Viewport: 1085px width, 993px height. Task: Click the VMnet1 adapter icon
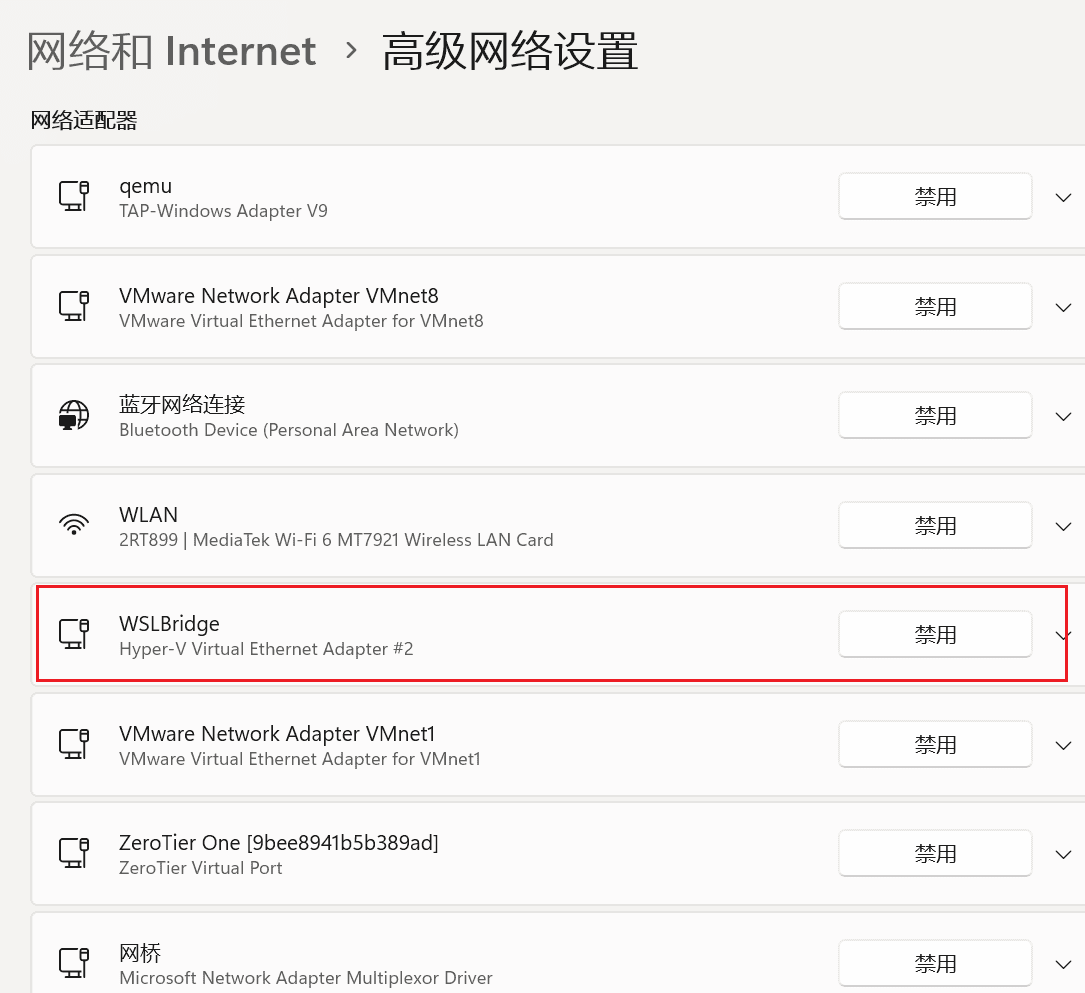click(74, 744)
